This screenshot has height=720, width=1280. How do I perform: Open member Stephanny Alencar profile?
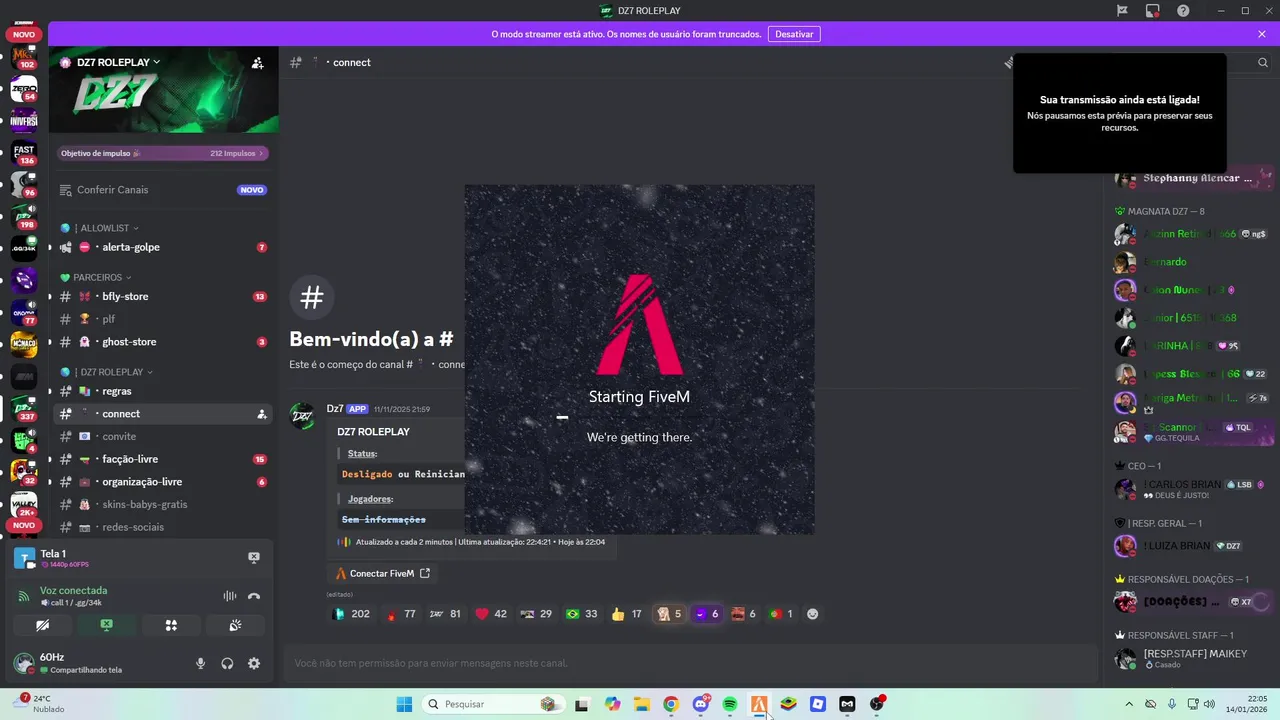click(1192, 178)
